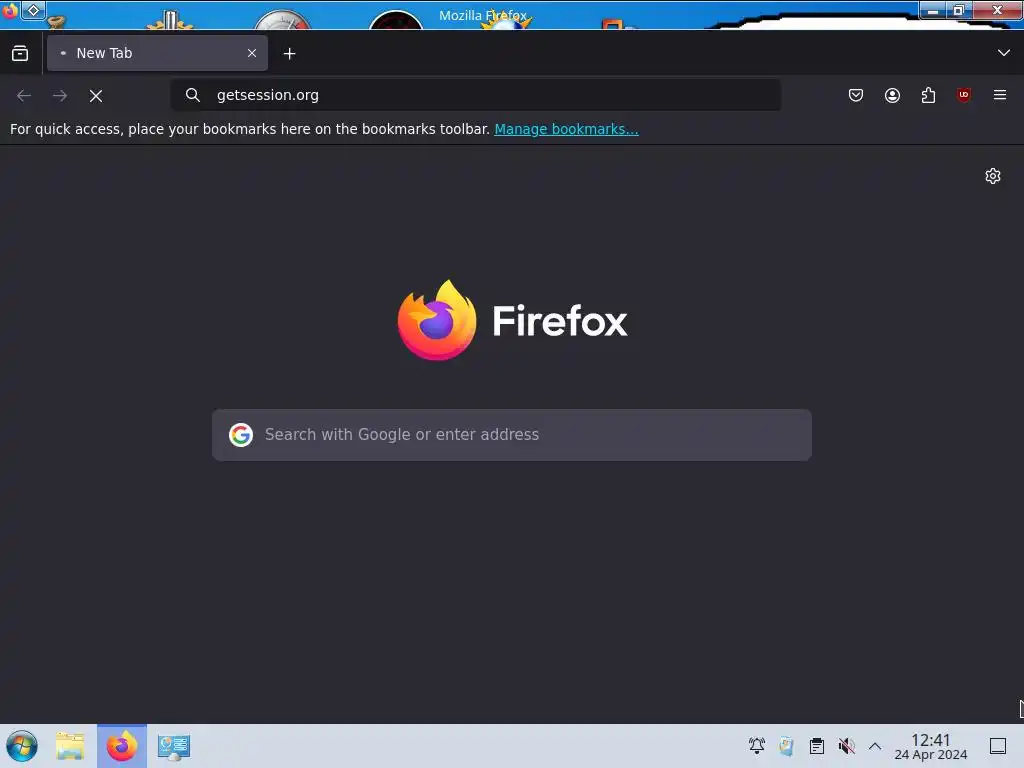Stop loading the page
The height and width of the screenshot is (768, 1024).
point(96,96)
